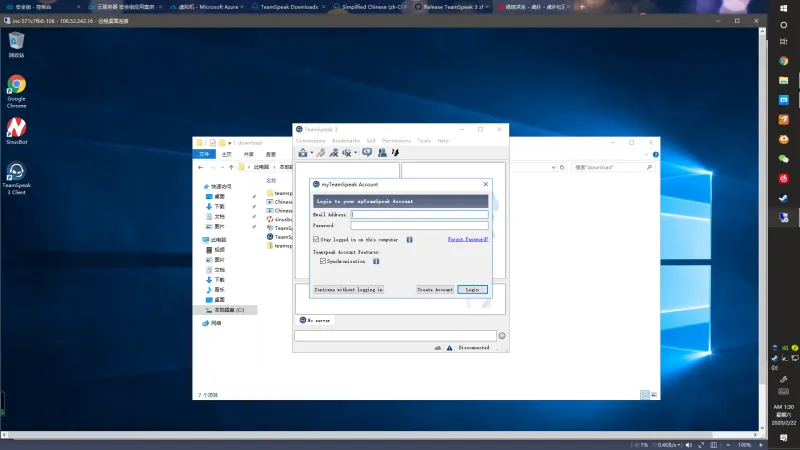This screenshot has height=450, width=800.
Task: Click info icon beside Synchronization
Action: click(x=376, y=261)
